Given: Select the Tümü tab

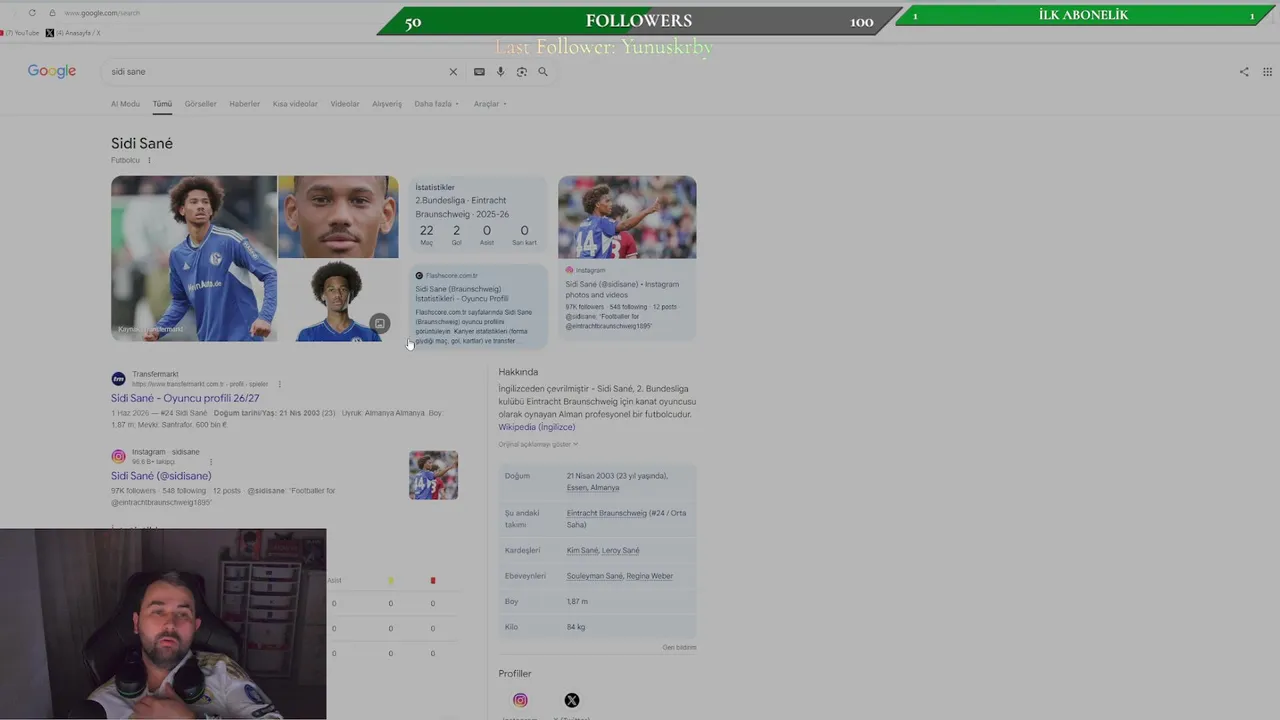Looking at the screenshot, I should pyautogui.click(x=162, y=104).
